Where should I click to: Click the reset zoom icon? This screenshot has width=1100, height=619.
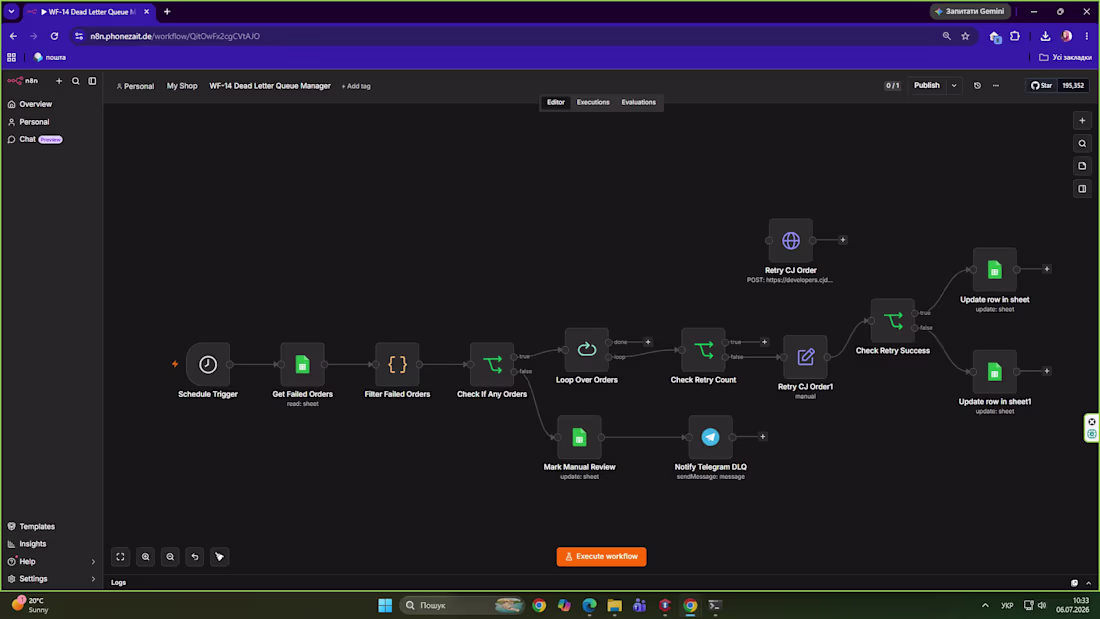click(x=195, y=557)
